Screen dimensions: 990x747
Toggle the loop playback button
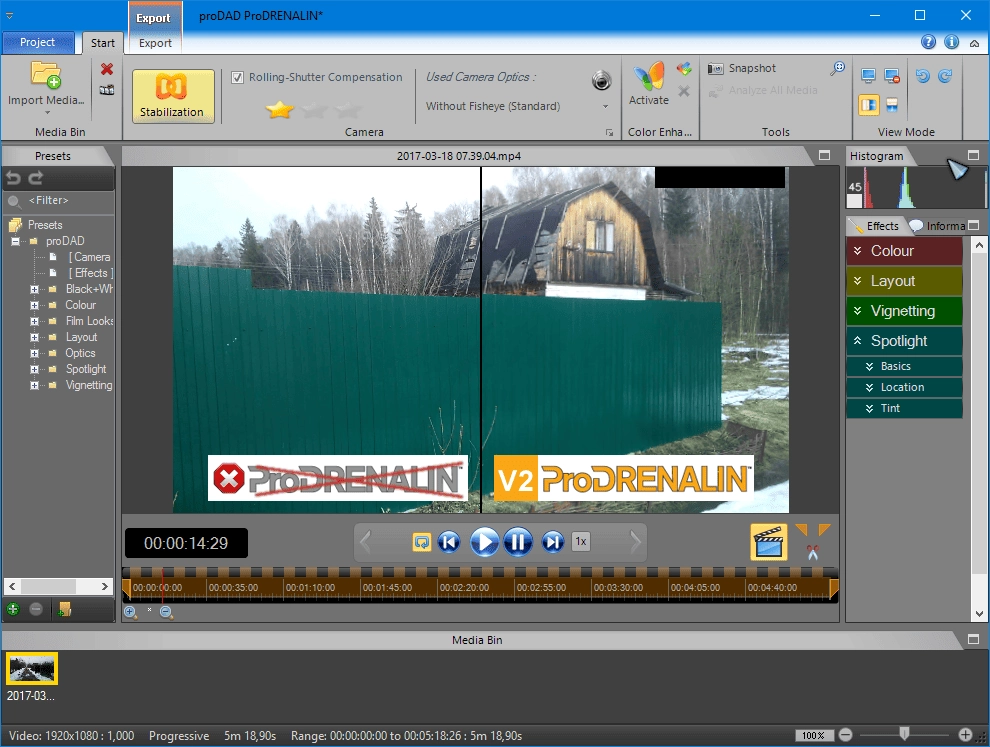pyautogui.click(x=421, y=542)
